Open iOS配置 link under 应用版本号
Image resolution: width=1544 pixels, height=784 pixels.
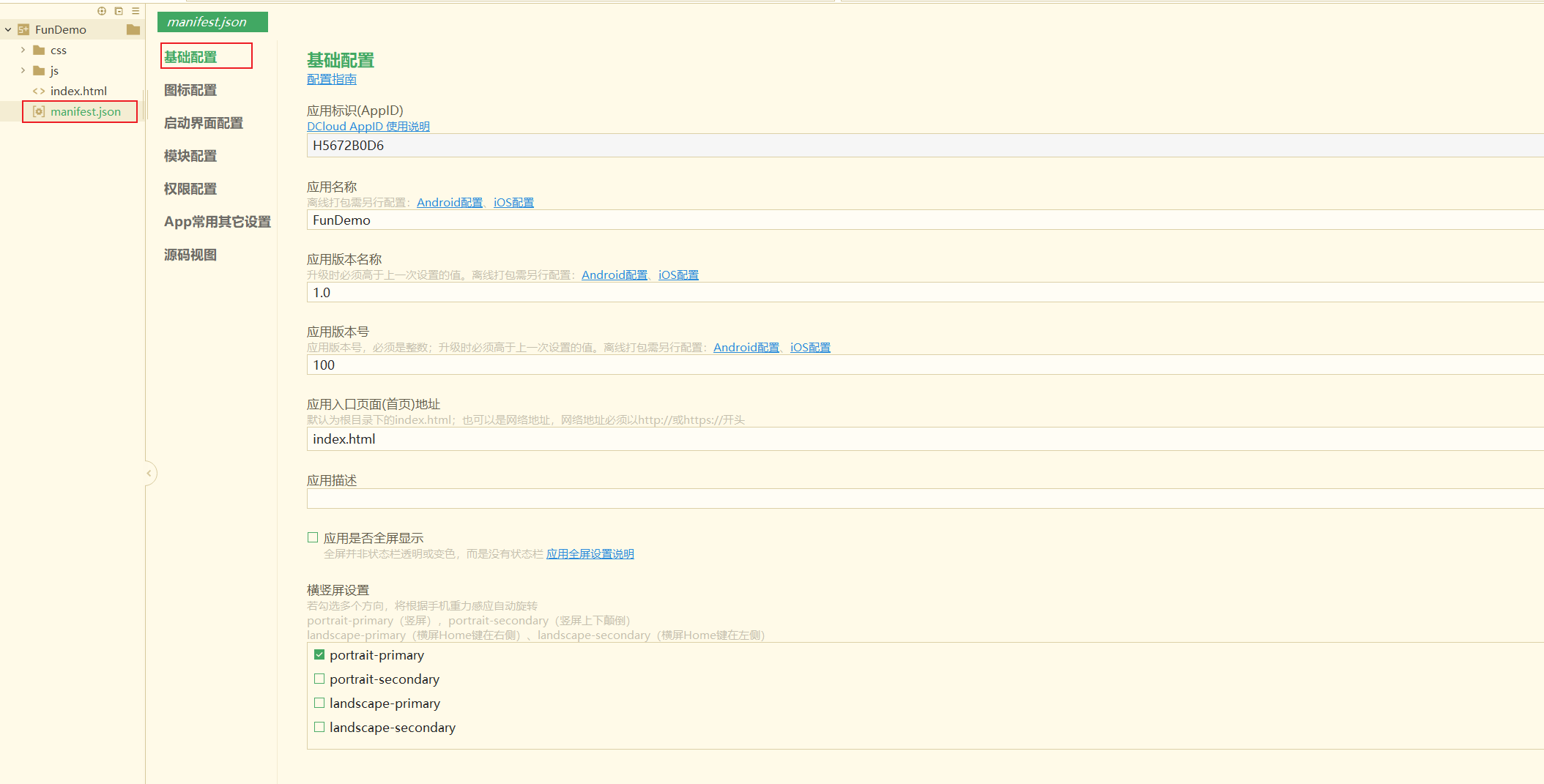point(810,348)
